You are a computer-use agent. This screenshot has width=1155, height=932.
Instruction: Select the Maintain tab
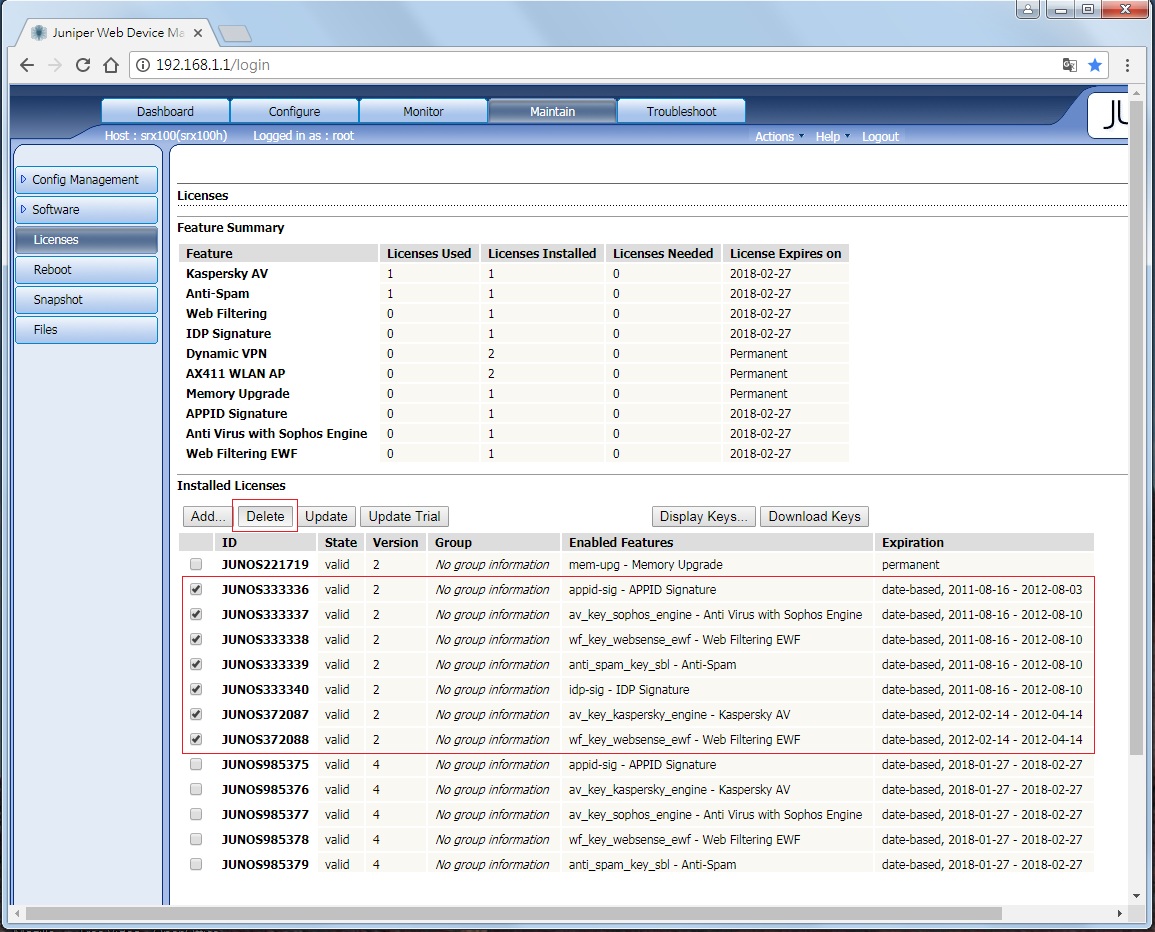click(x=552, y=111)
